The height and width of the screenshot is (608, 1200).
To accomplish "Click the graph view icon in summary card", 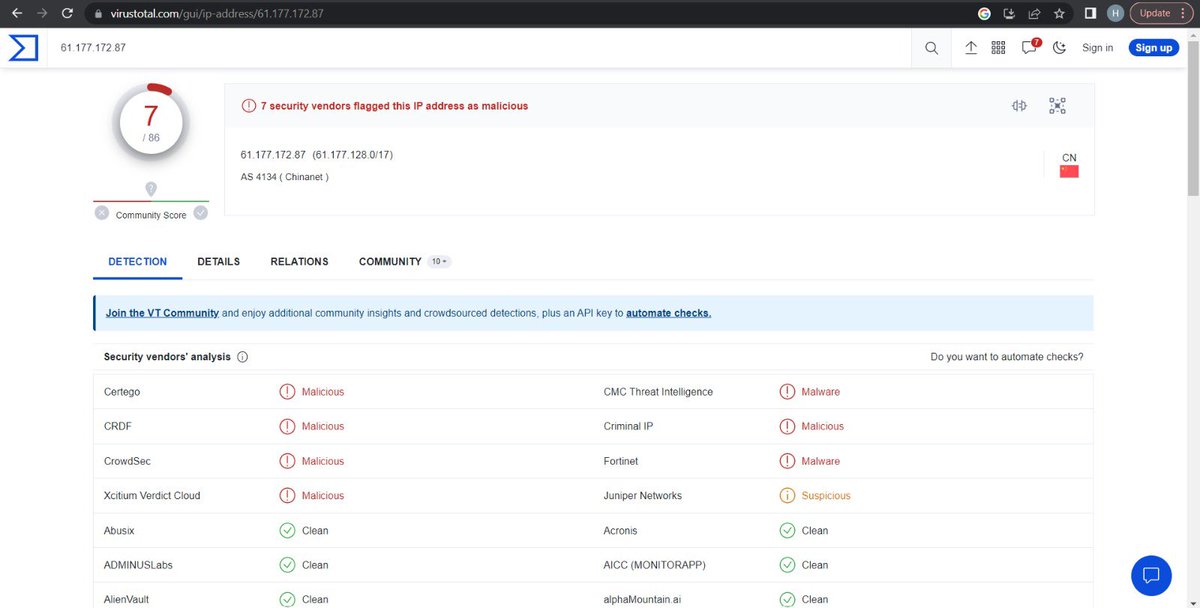I will 1057,105.
